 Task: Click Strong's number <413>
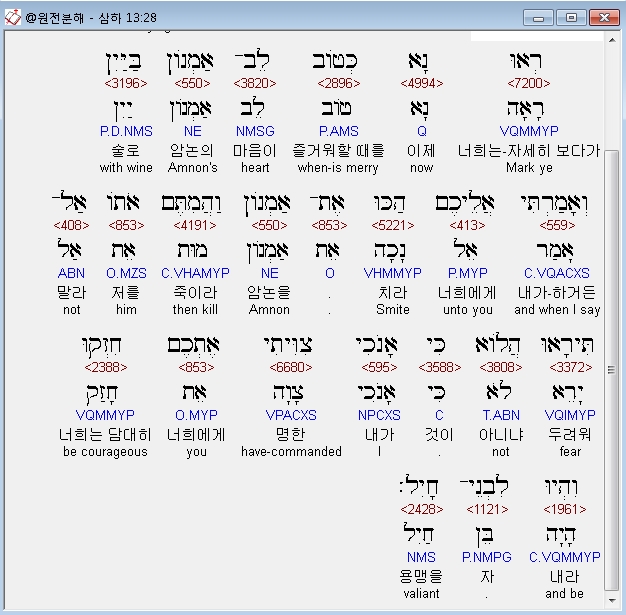click(467, 225)
